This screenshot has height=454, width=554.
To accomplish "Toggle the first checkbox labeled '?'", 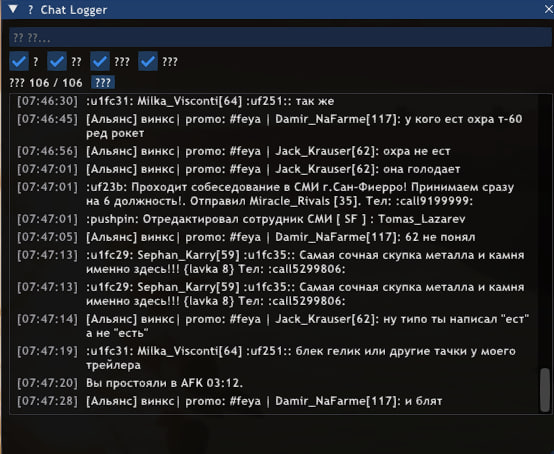I will click(x=19, y=61).
